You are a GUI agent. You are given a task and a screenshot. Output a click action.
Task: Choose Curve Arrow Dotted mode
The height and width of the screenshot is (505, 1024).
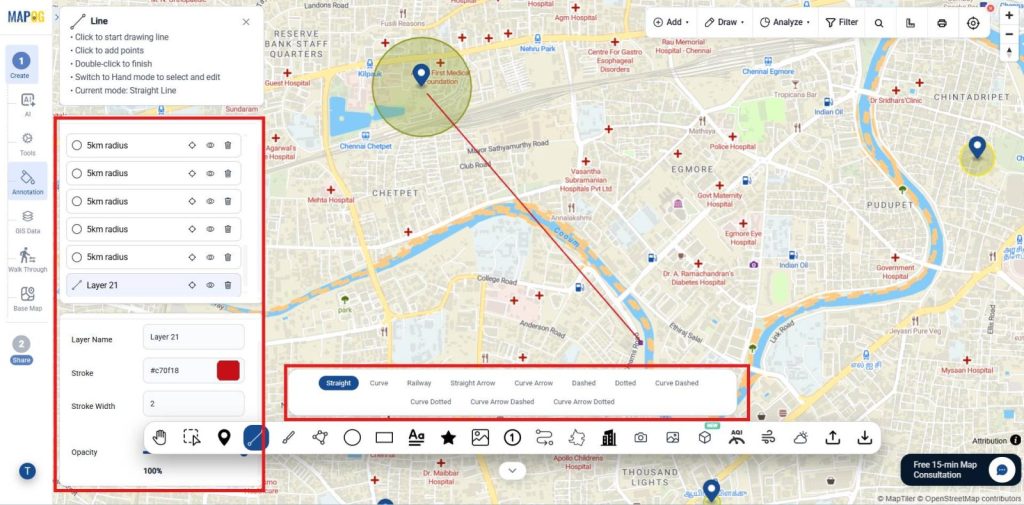[x=584, y=402]
